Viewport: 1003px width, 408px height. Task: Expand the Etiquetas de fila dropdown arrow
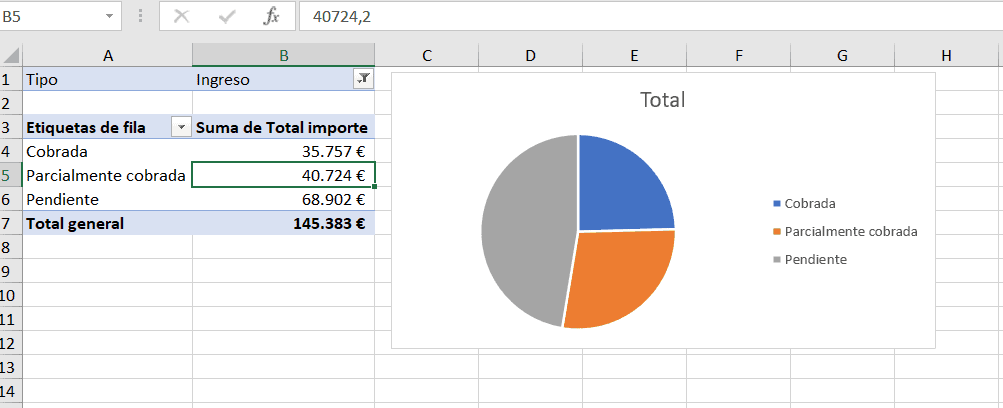182,127
